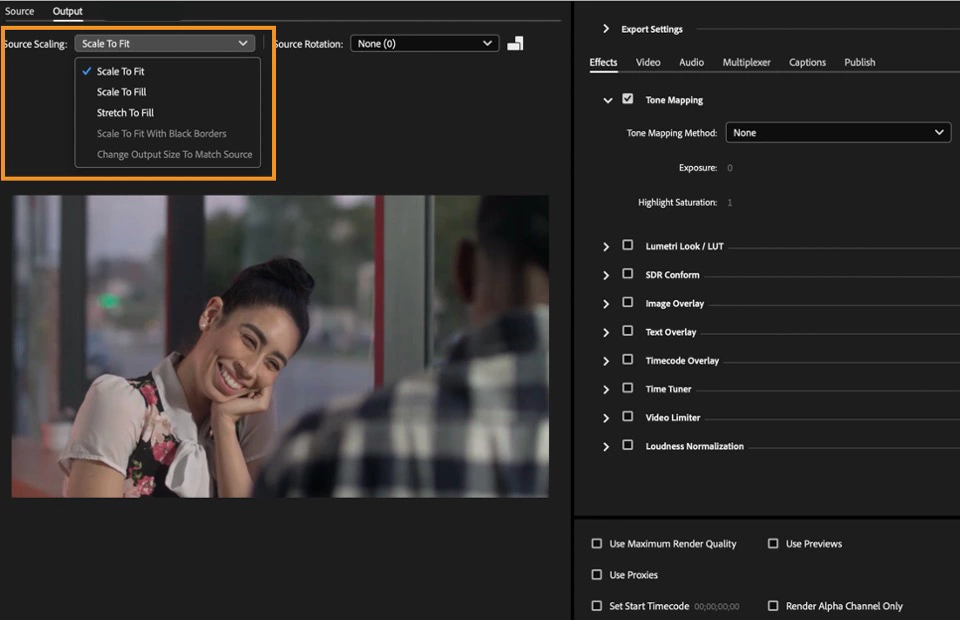Enable the Text Overlay effect
The height and width of the screenshot is (620, 960).
click(x=628, y=331)
